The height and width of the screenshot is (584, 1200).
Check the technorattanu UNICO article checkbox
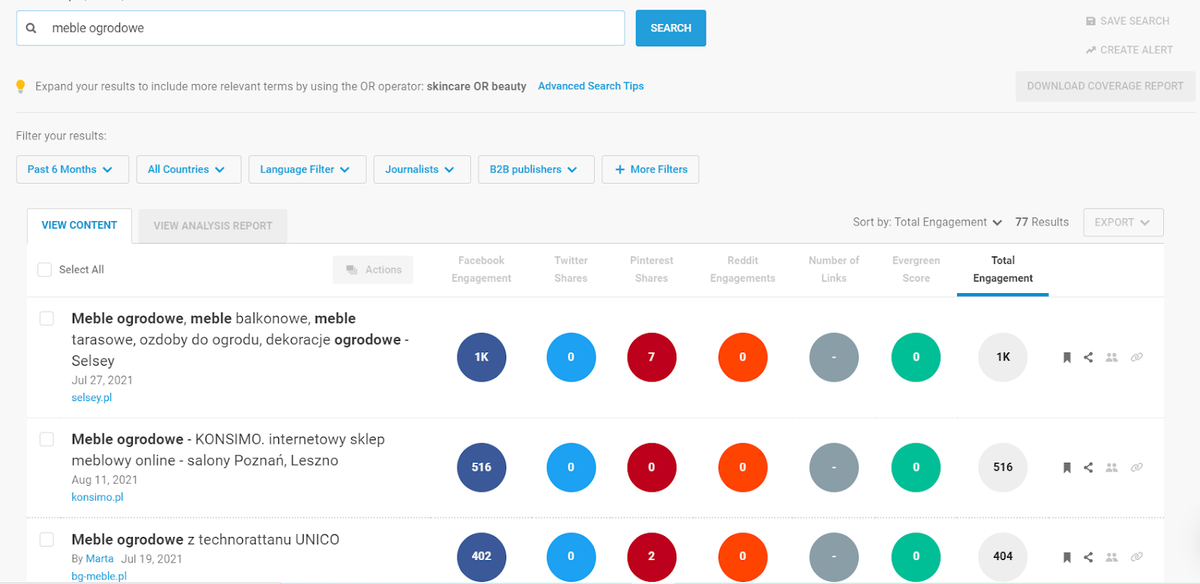46,540
